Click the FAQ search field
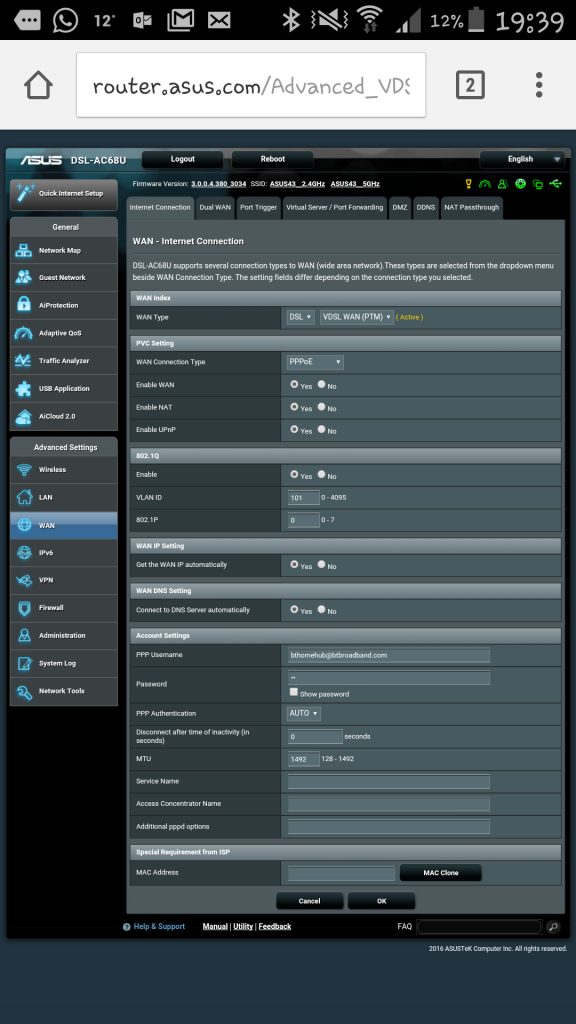Screen dimensions: 576x1024 pyautogui.click(x=479, y=927)
